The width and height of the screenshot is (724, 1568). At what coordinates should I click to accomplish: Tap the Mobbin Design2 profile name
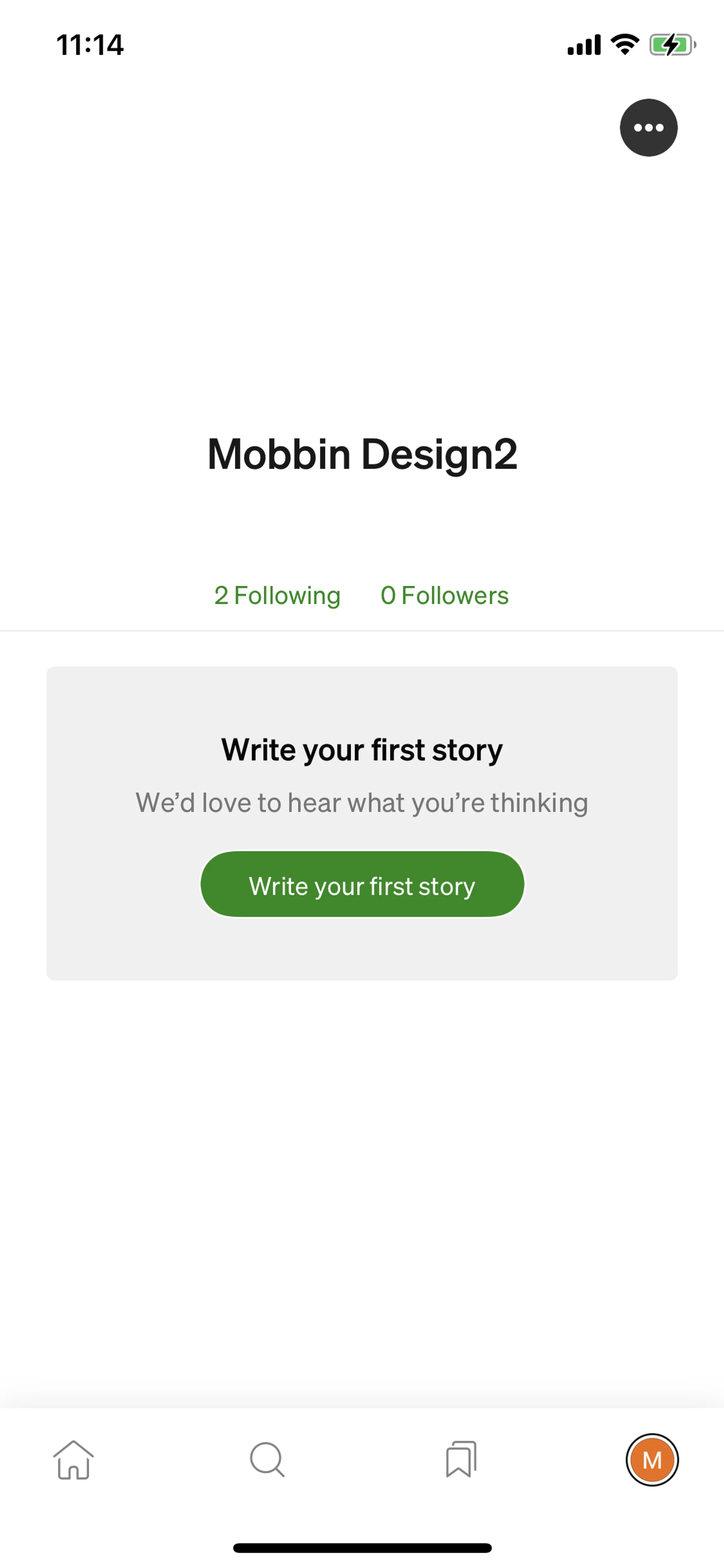coord(362,454)
